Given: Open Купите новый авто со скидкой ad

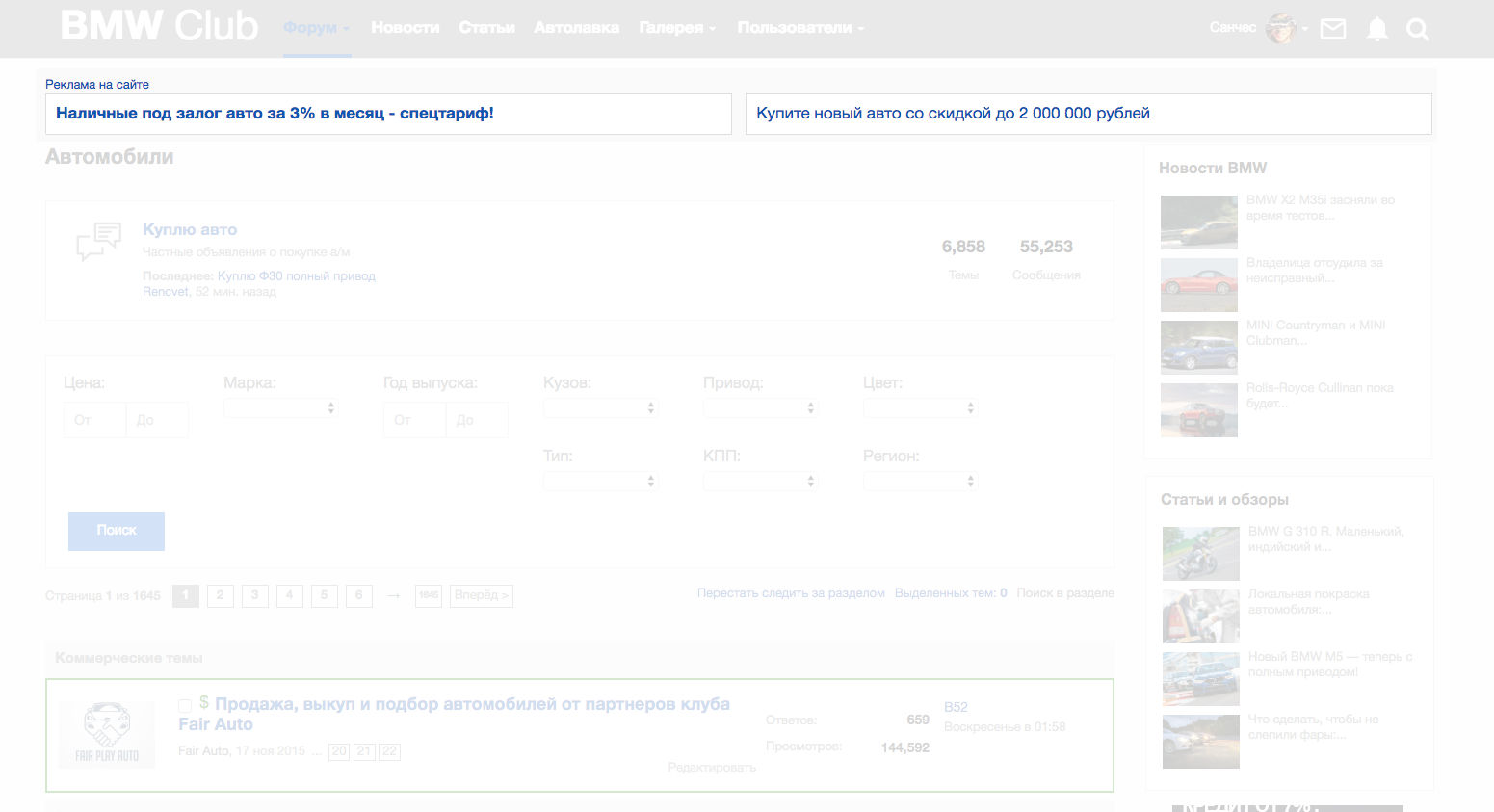Looking at the screenshot, I should coord(953,114).
